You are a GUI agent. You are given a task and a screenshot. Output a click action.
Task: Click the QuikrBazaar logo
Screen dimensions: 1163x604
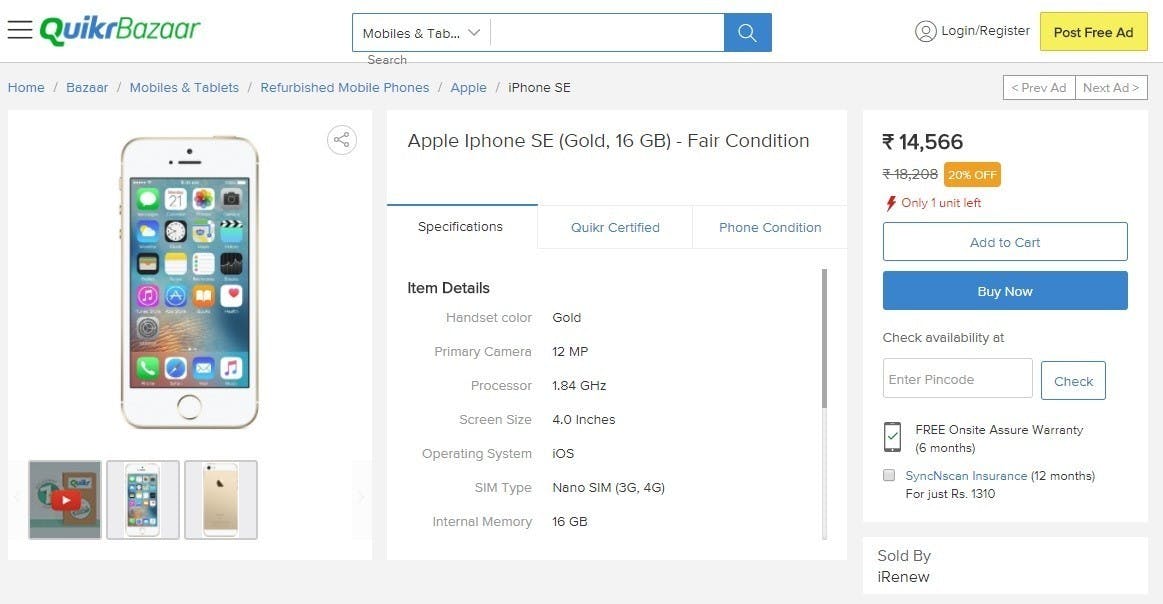tap(120, 30)
